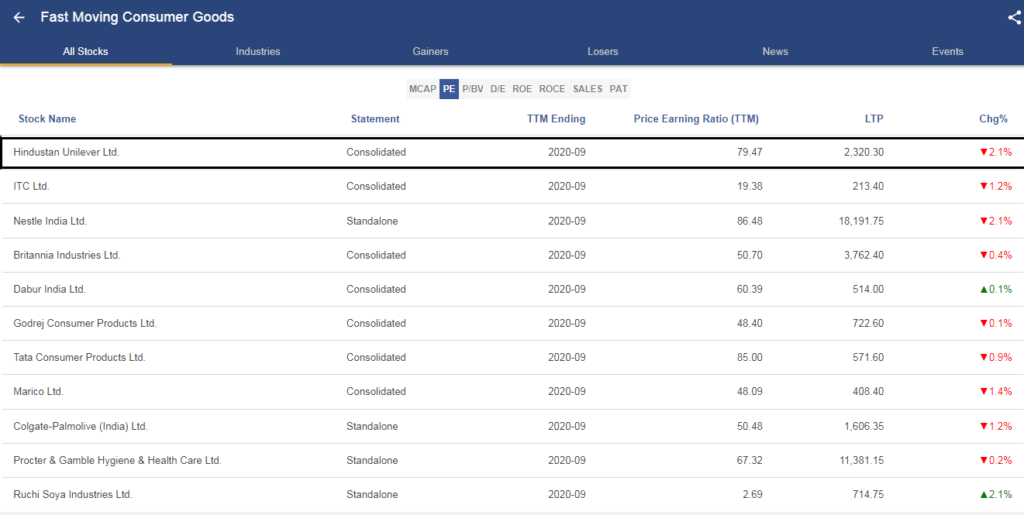This screenshot has height=515, width=1024.
Task: Click Colgate-Palmolive PE value 50.48
Action: [x=750, y=426]
